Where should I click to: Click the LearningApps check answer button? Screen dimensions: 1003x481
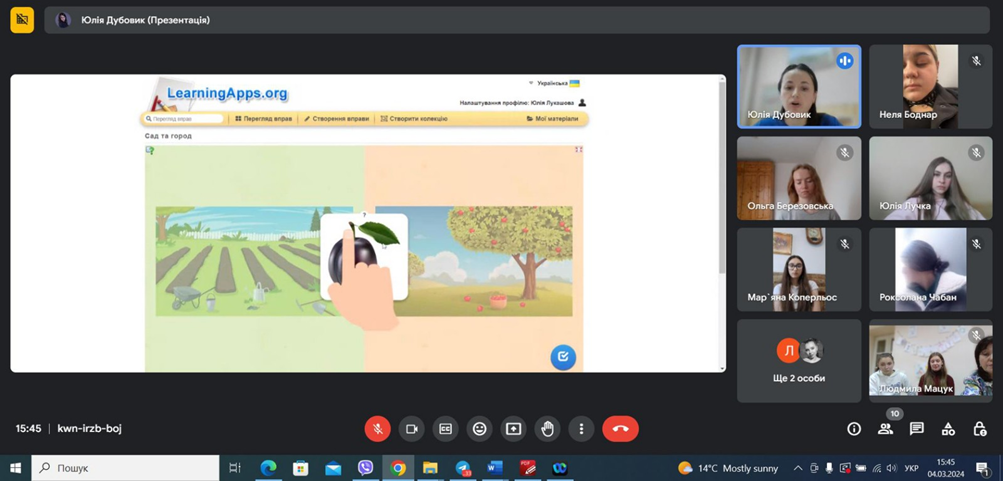click(x=563, y=357)
